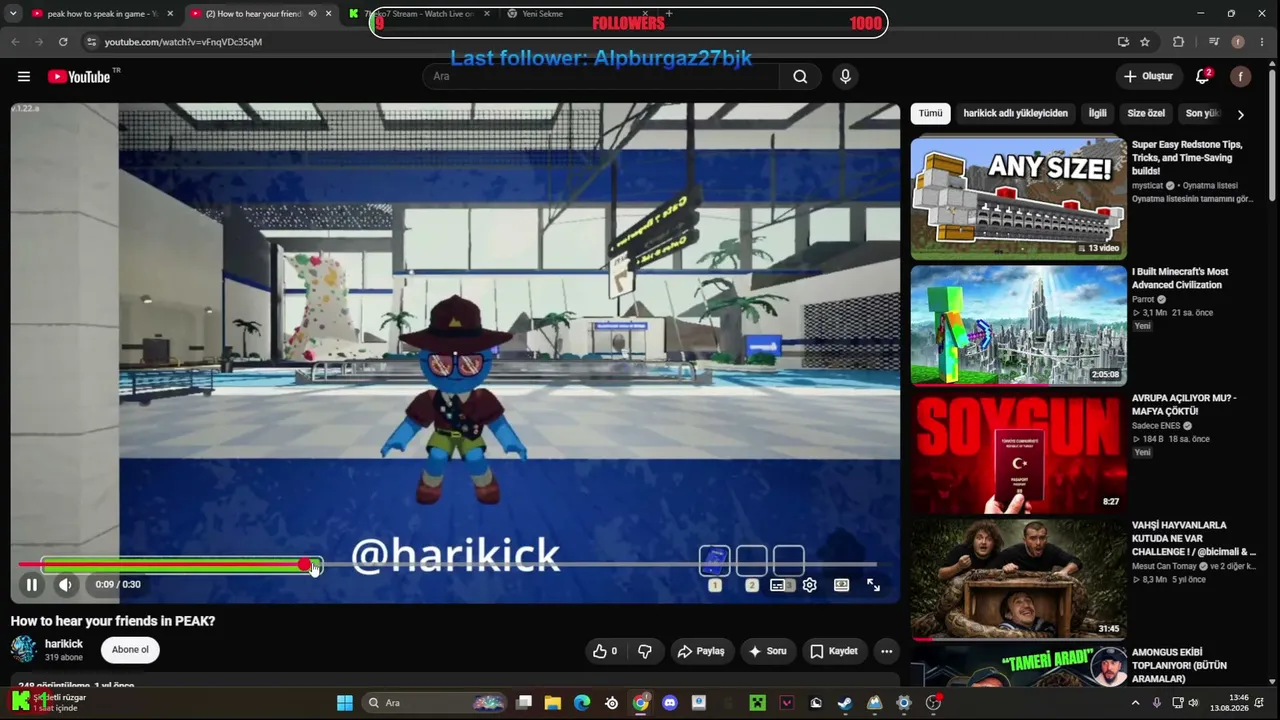Reload the page

pyautogui.click(x=63, y=42)
